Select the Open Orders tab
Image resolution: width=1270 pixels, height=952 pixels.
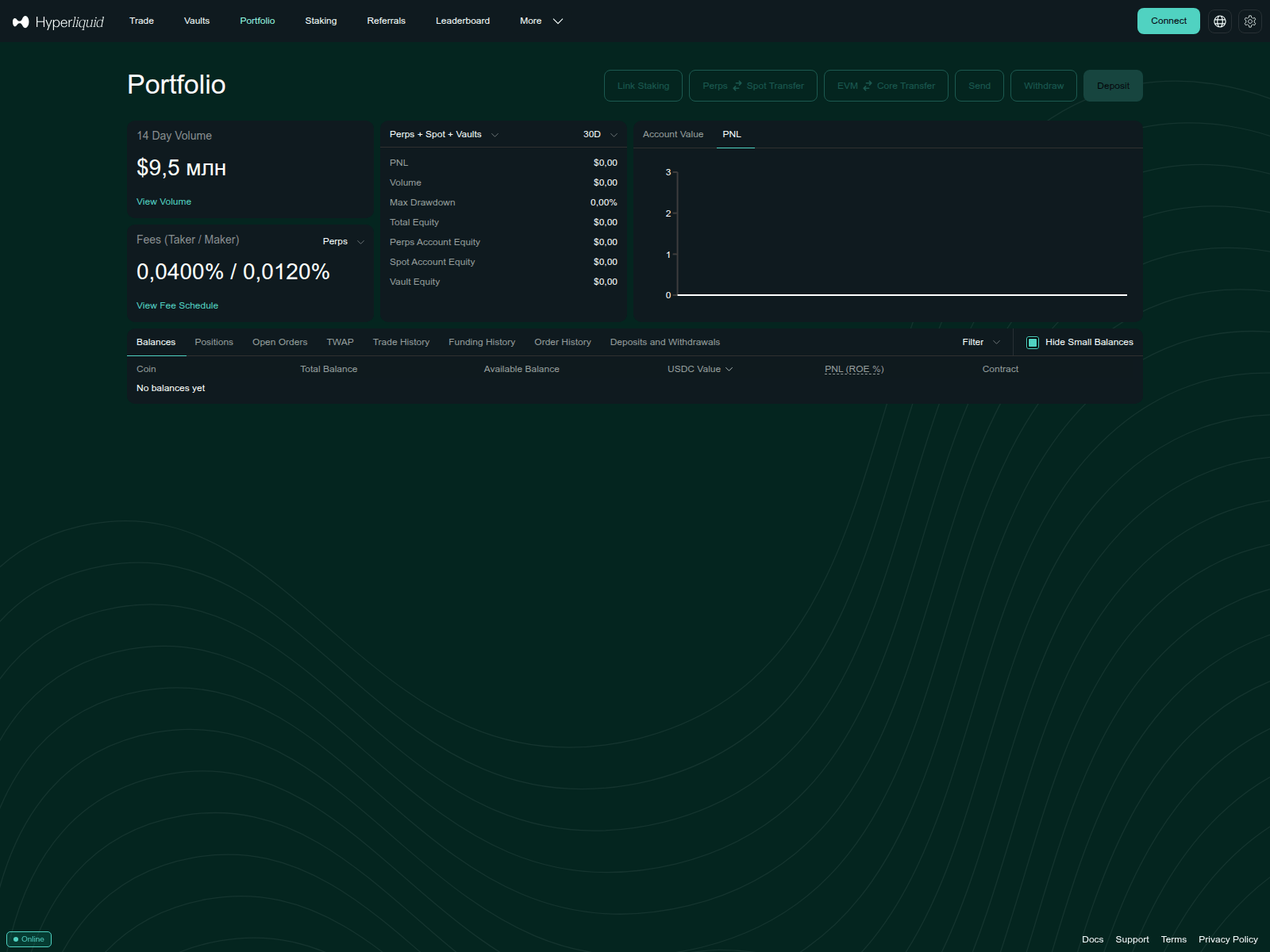(280, 343)
